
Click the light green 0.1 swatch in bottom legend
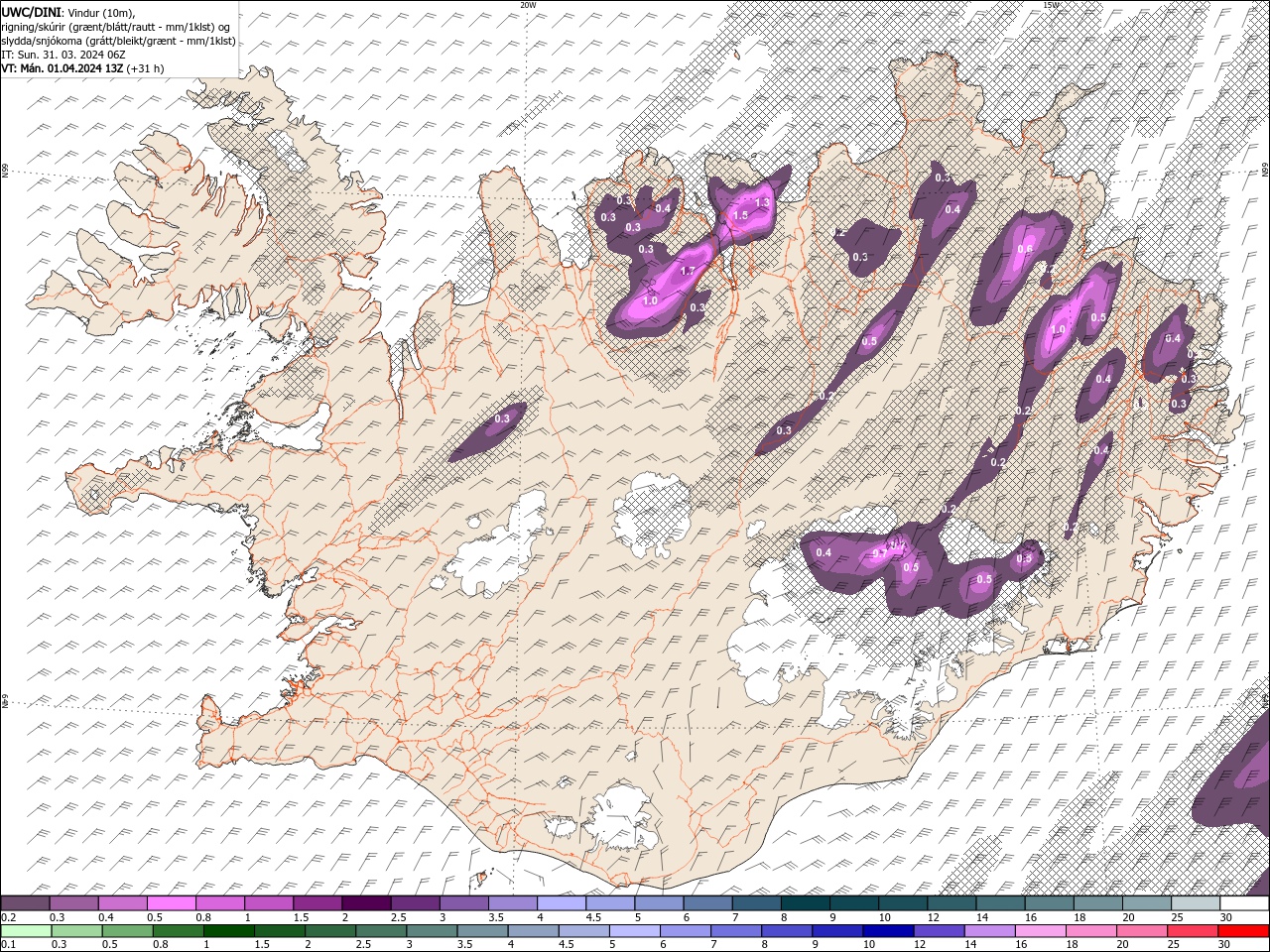pos(25,931)
